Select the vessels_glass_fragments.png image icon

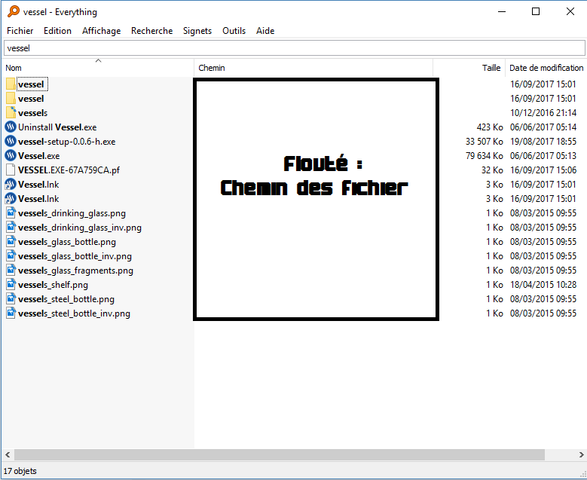point(11,270)
